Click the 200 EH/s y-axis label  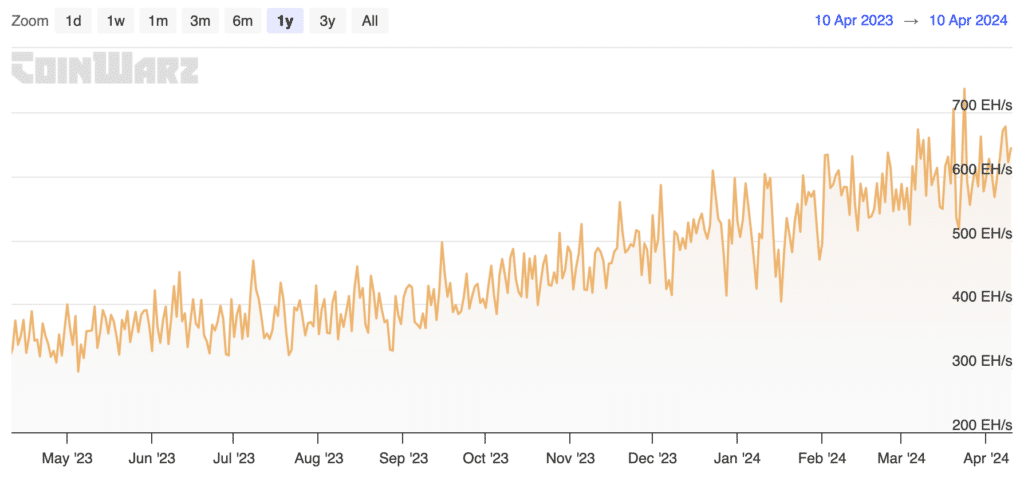coord(980,425)
